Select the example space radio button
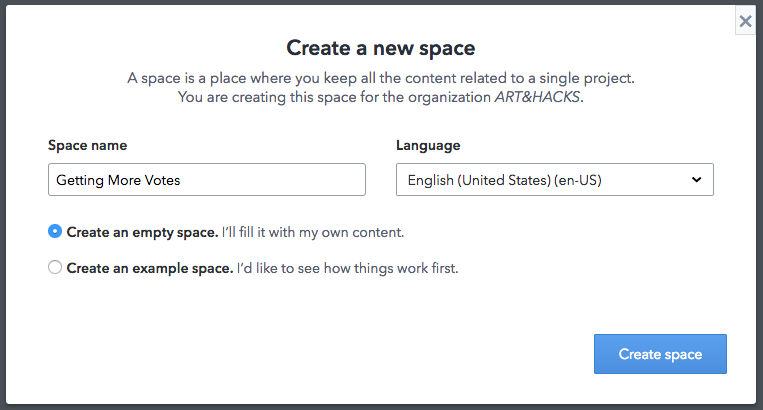The width and height of the screenshot is (763, 410). click(x=55, y=268)
